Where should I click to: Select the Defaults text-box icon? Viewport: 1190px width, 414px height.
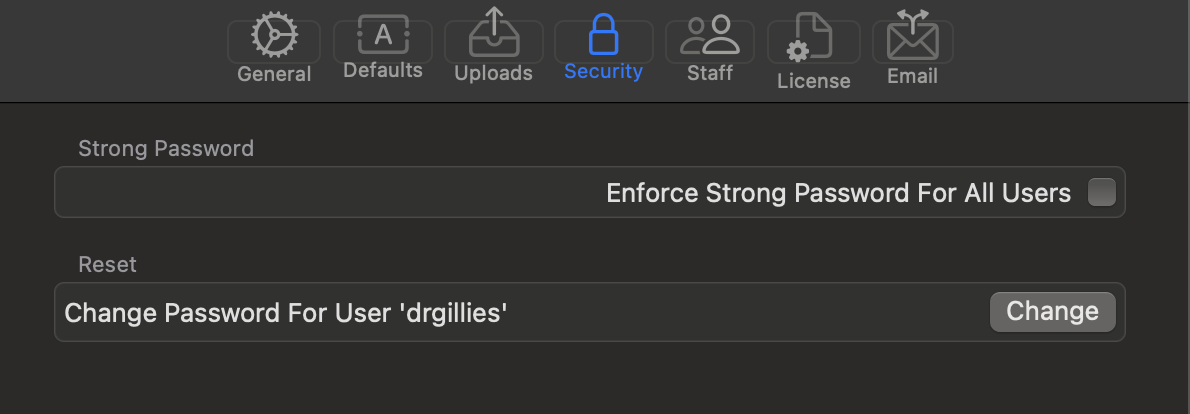[383, 34]
